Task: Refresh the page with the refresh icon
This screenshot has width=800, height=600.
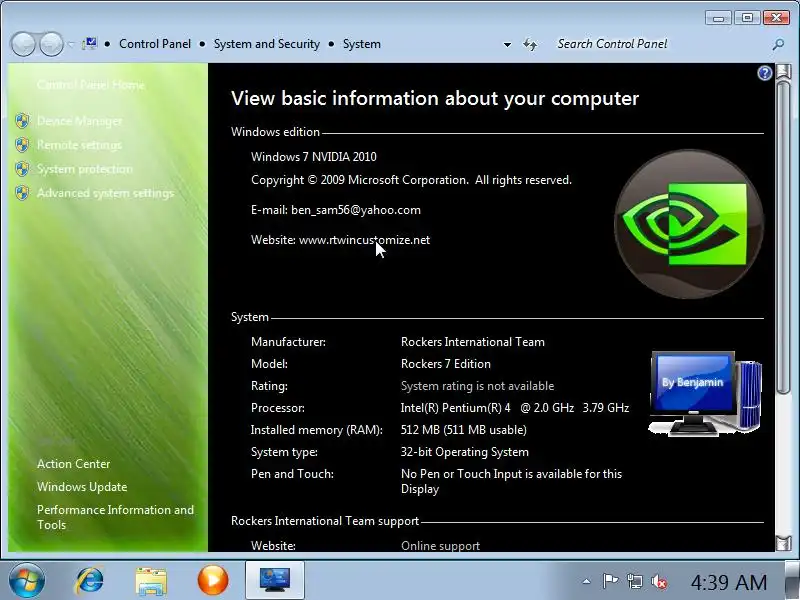Action: pos(530,44)
